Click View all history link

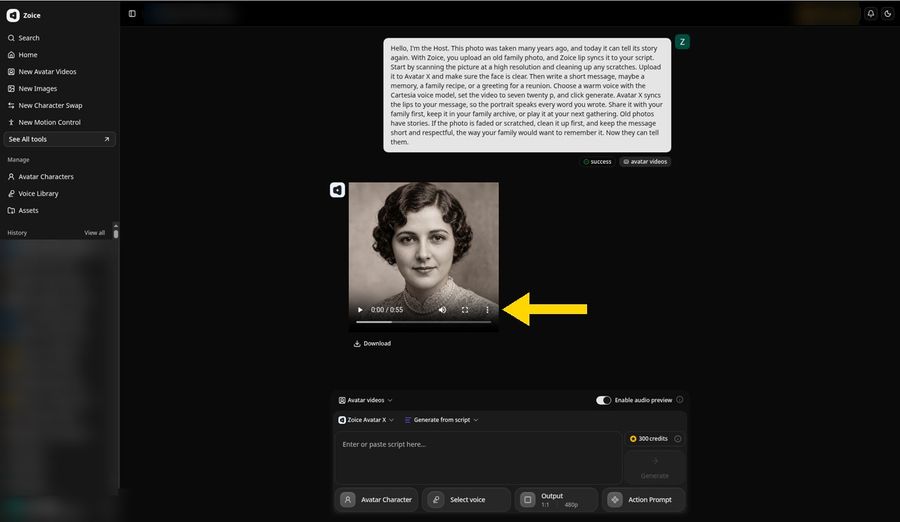click(x=94, y=233)
